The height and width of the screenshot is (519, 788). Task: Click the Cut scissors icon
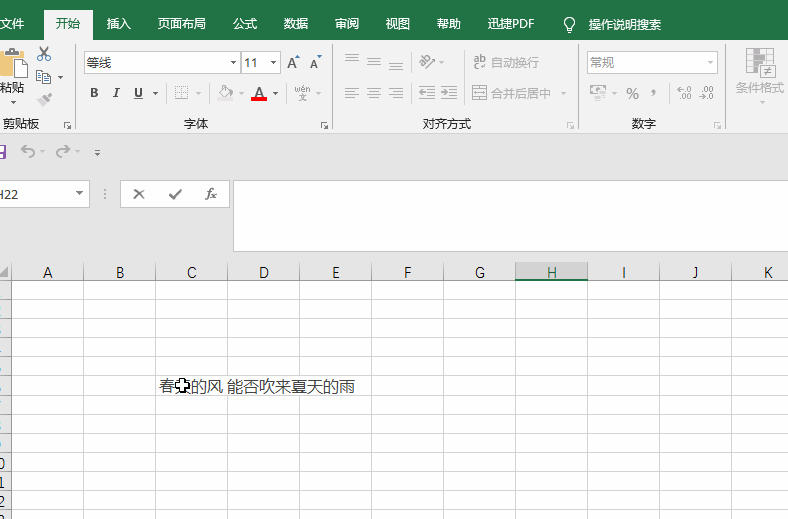click(44, 54)
